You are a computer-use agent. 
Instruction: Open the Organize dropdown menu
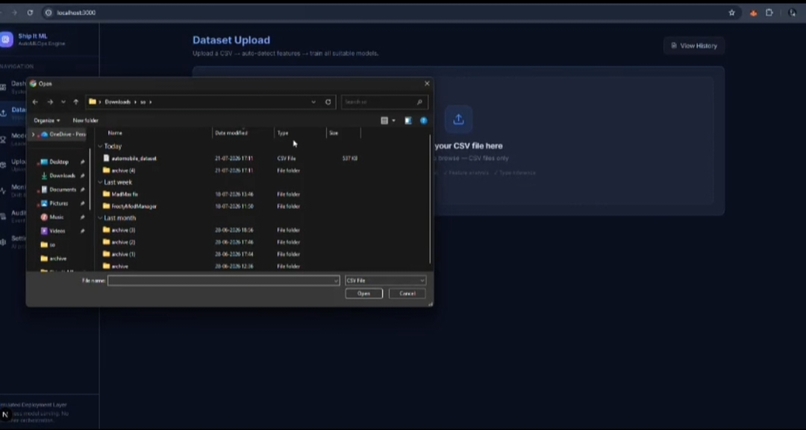pos(47,121)
